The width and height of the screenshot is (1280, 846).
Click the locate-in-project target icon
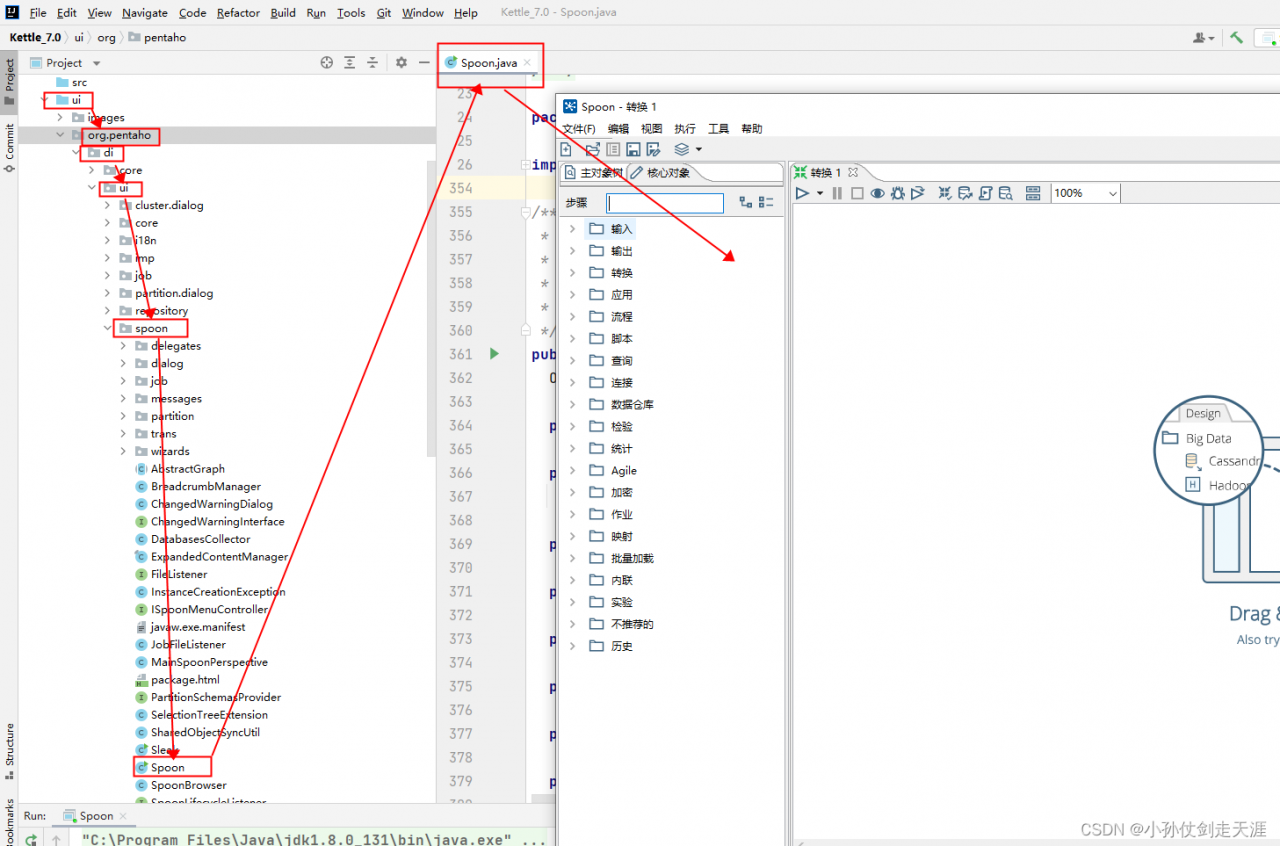coord(326,62)
